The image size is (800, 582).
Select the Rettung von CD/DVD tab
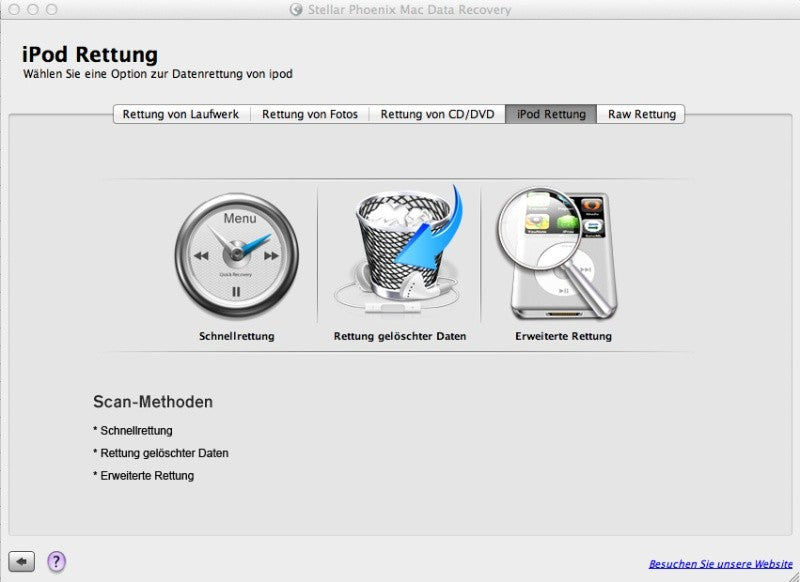pos(437,114)
